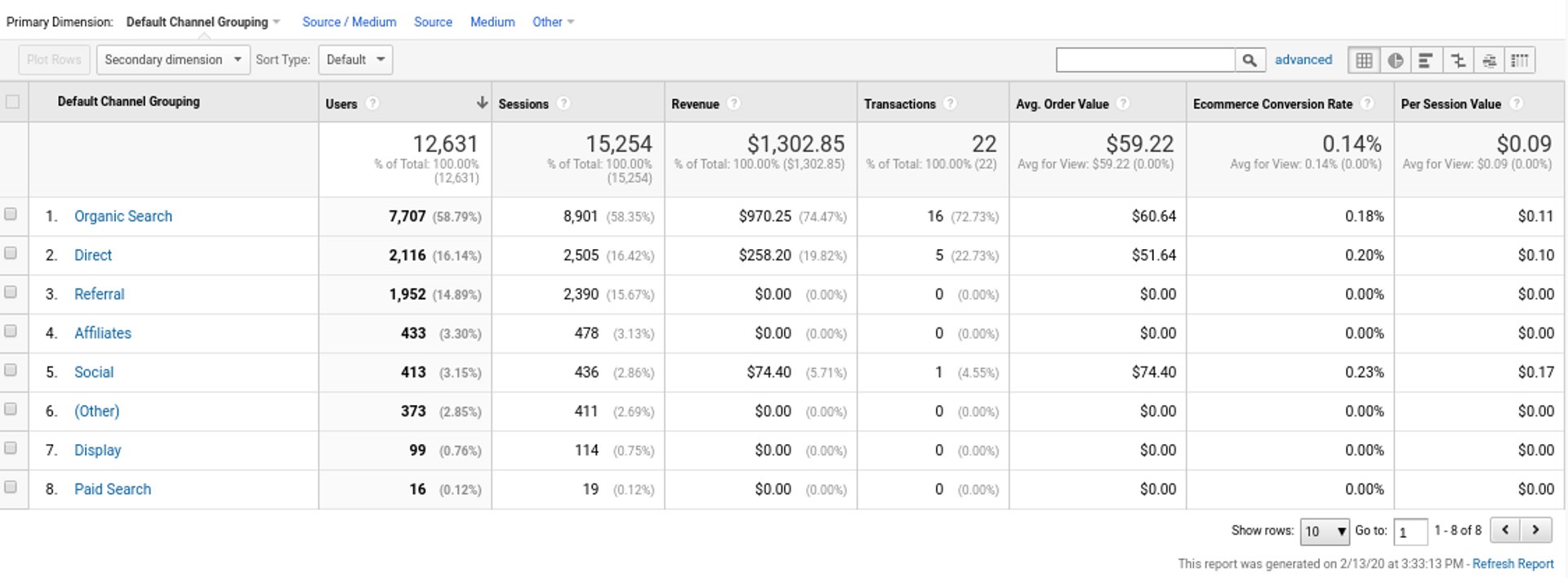Expand the Sort Type Default dropdown

pos(355,60)
